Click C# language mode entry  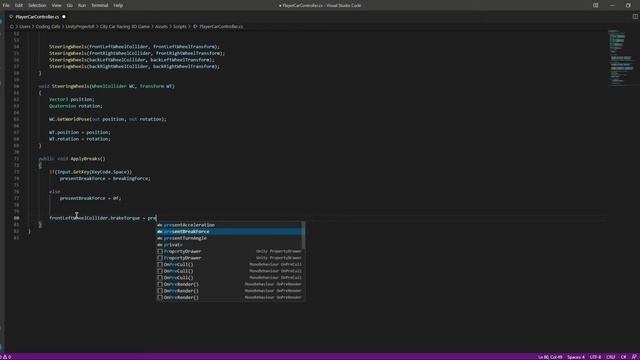pos(623,357)
